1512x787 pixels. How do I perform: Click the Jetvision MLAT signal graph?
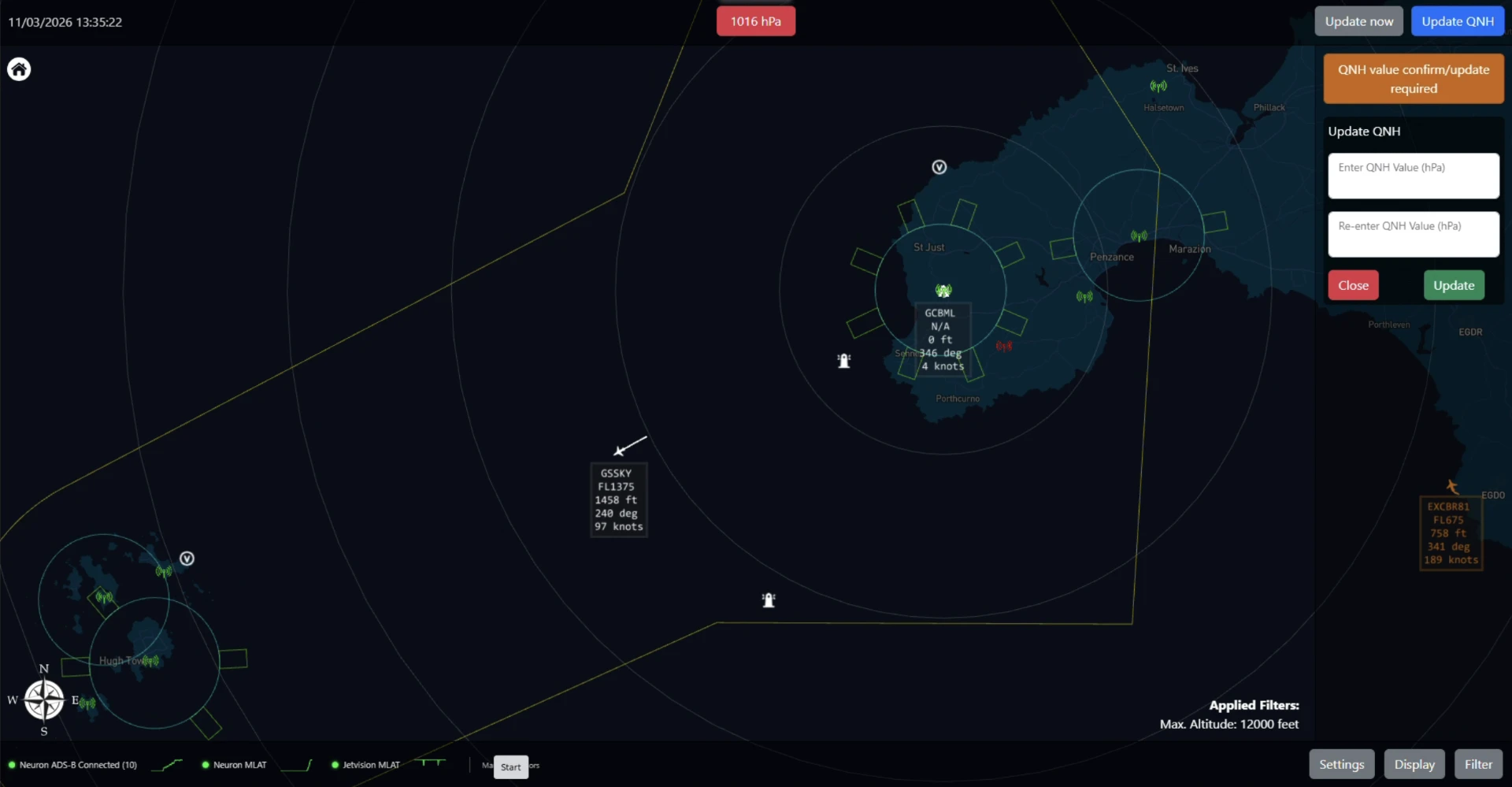click(431, 763)
